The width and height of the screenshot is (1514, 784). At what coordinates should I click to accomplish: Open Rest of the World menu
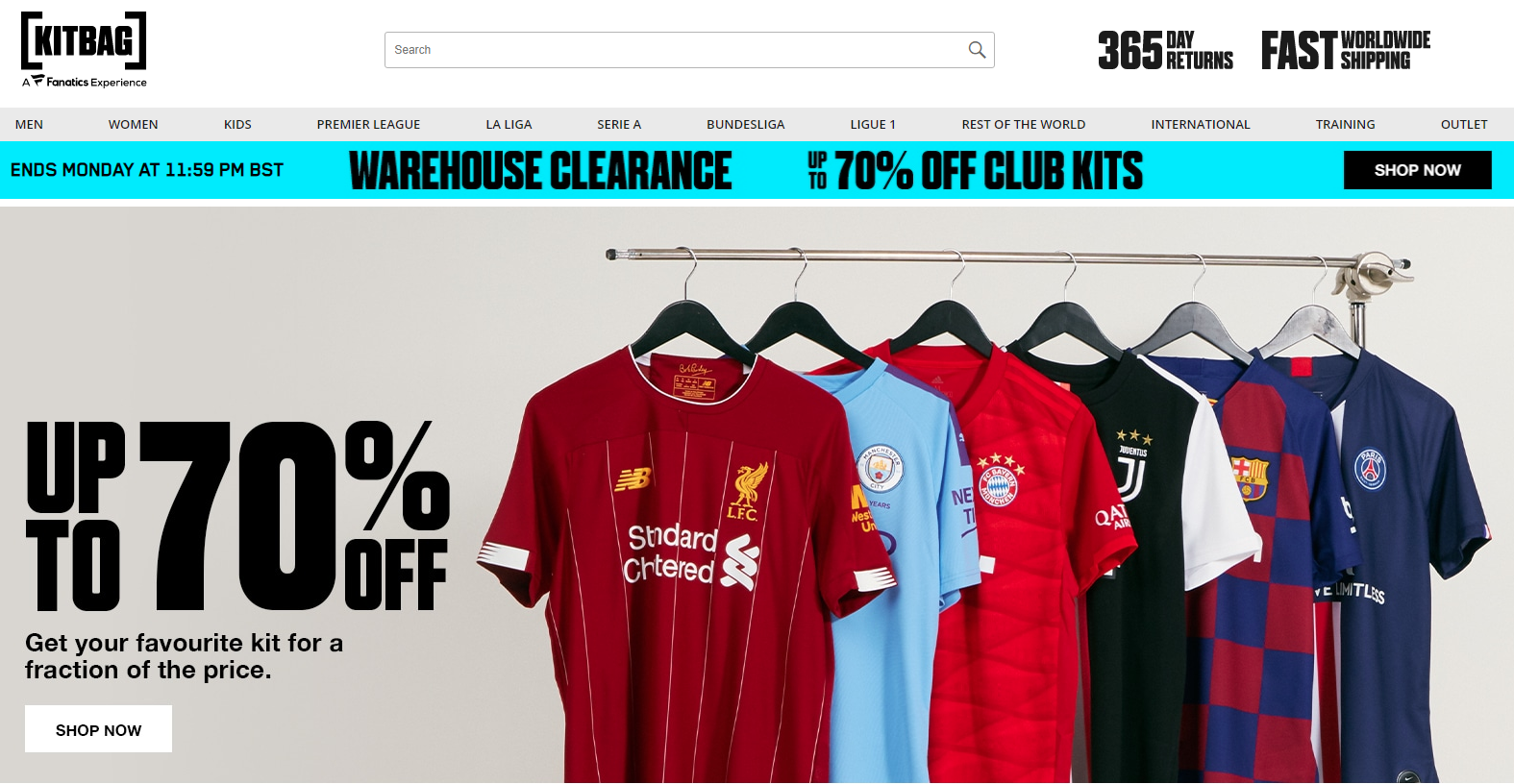(1024, 124)
